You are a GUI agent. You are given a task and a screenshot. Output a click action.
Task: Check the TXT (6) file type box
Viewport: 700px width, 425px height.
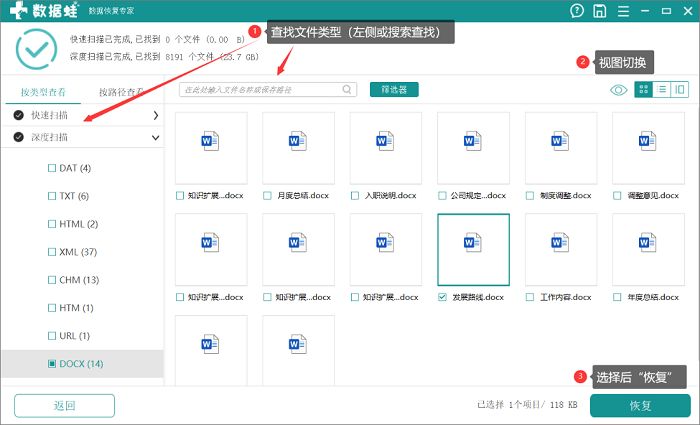coord(52,196)
